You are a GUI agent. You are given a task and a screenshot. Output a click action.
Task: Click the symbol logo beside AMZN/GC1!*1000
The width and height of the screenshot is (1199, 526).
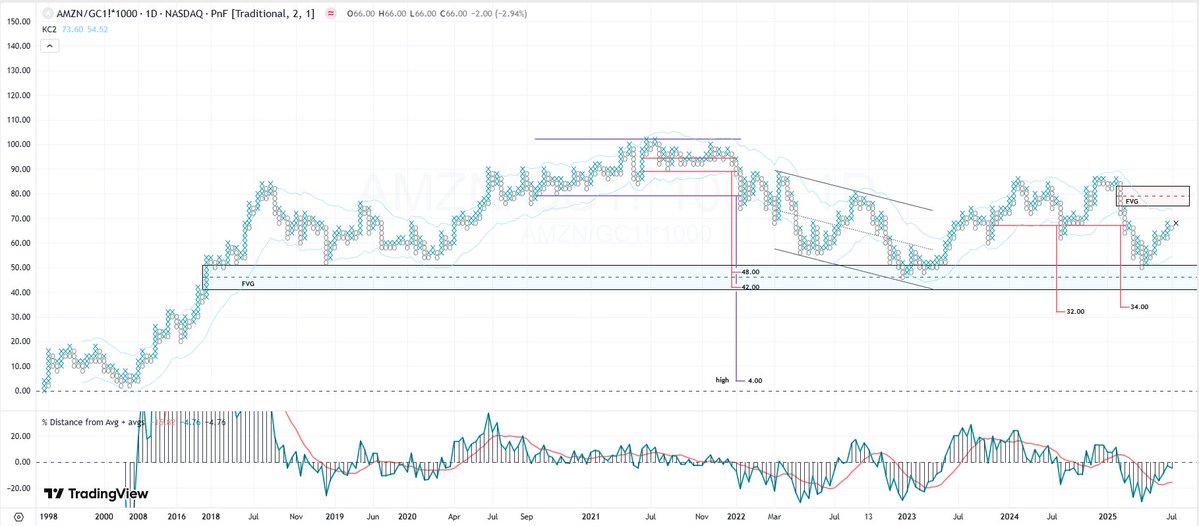tap(50, 14)
